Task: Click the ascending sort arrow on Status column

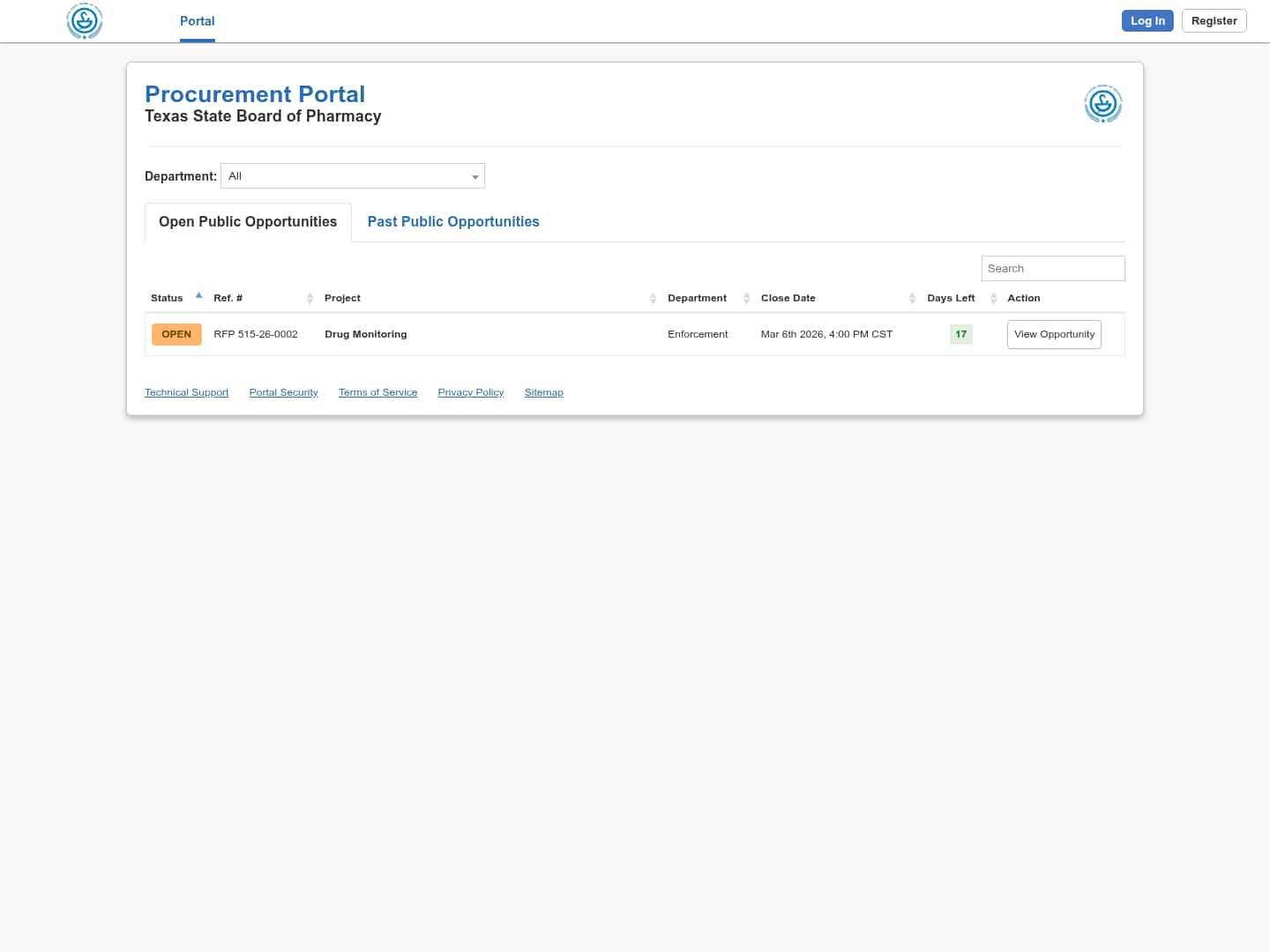Action: click(x=198, y=294)
